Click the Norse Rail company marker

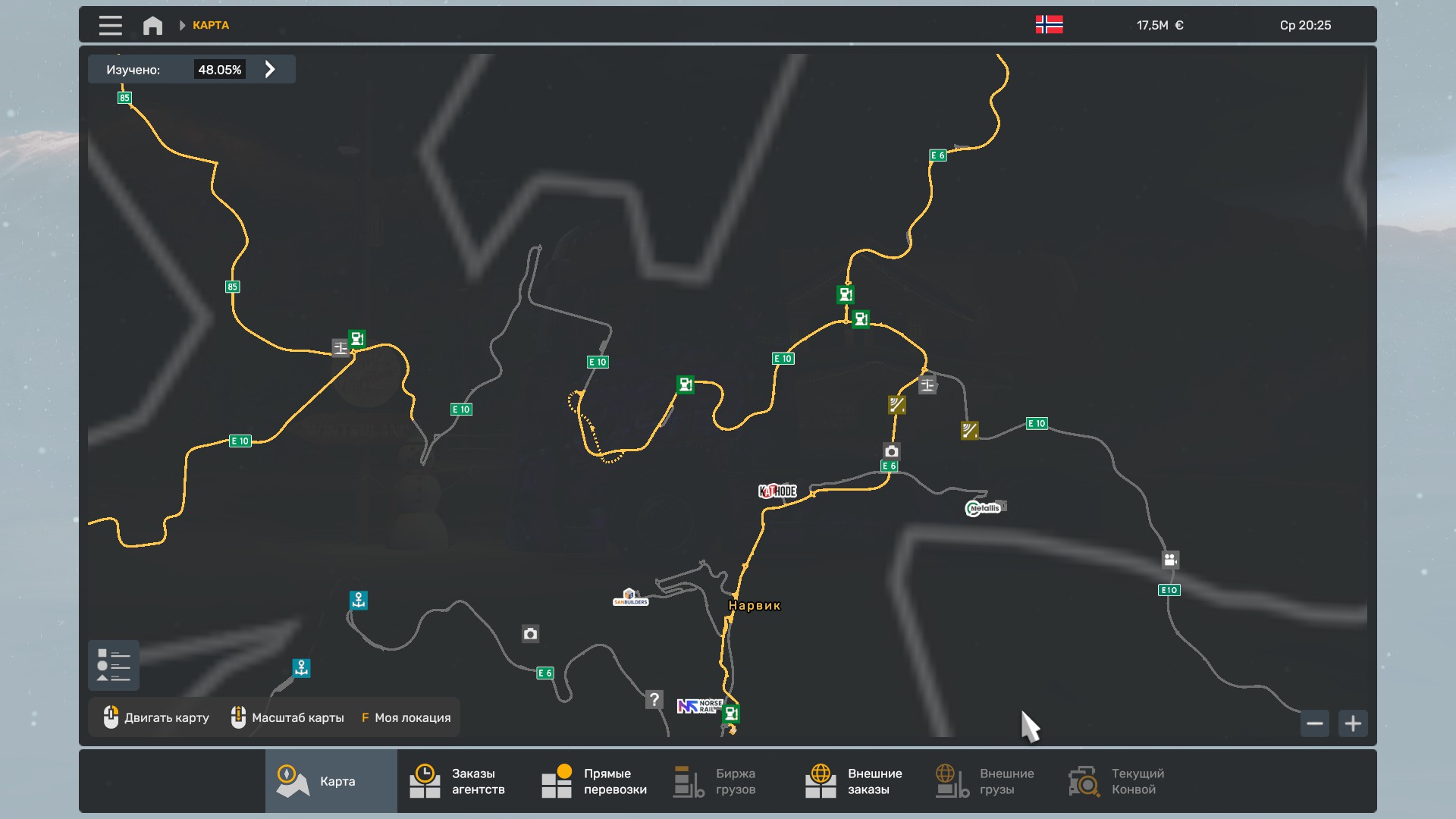(x=700, y=706)
